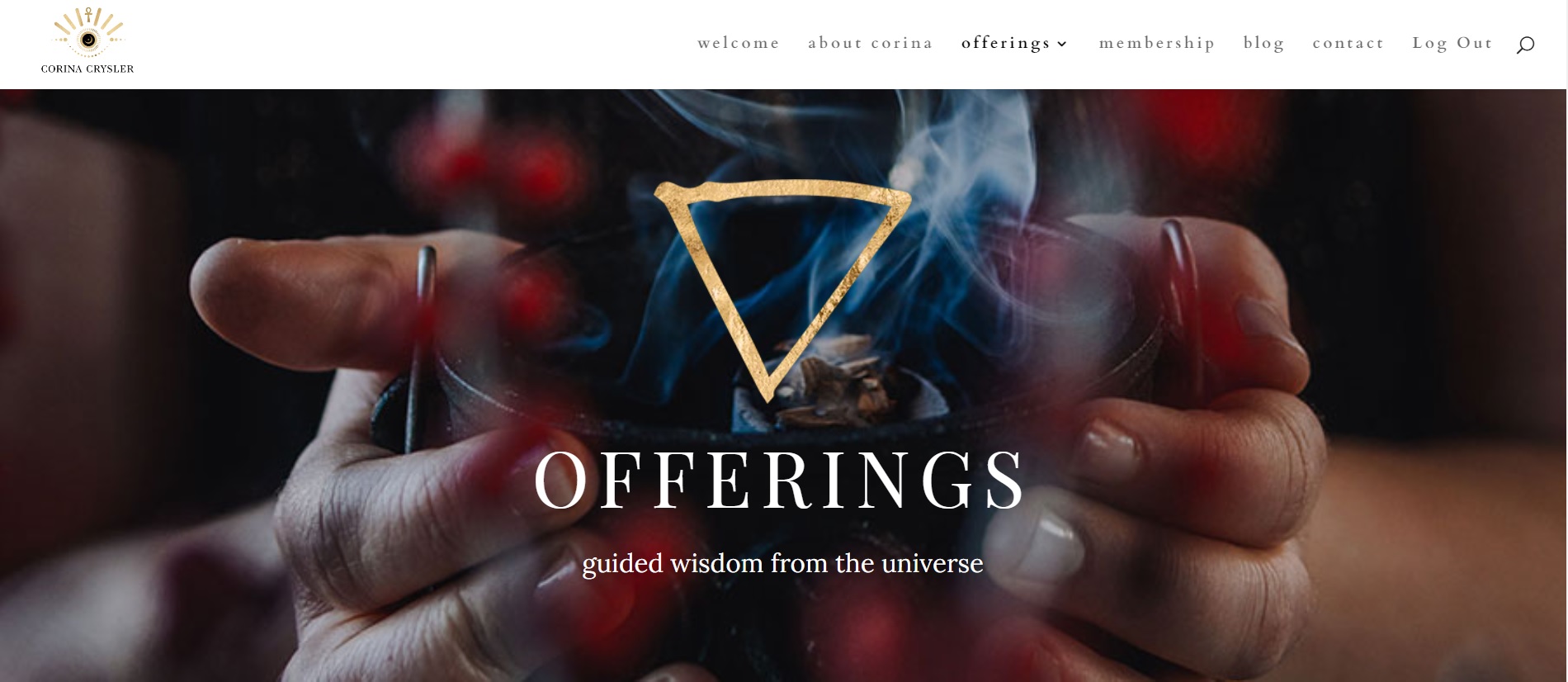1568x682 pixels.
Task: Open the welcome menu item
Action: [739, 43]
